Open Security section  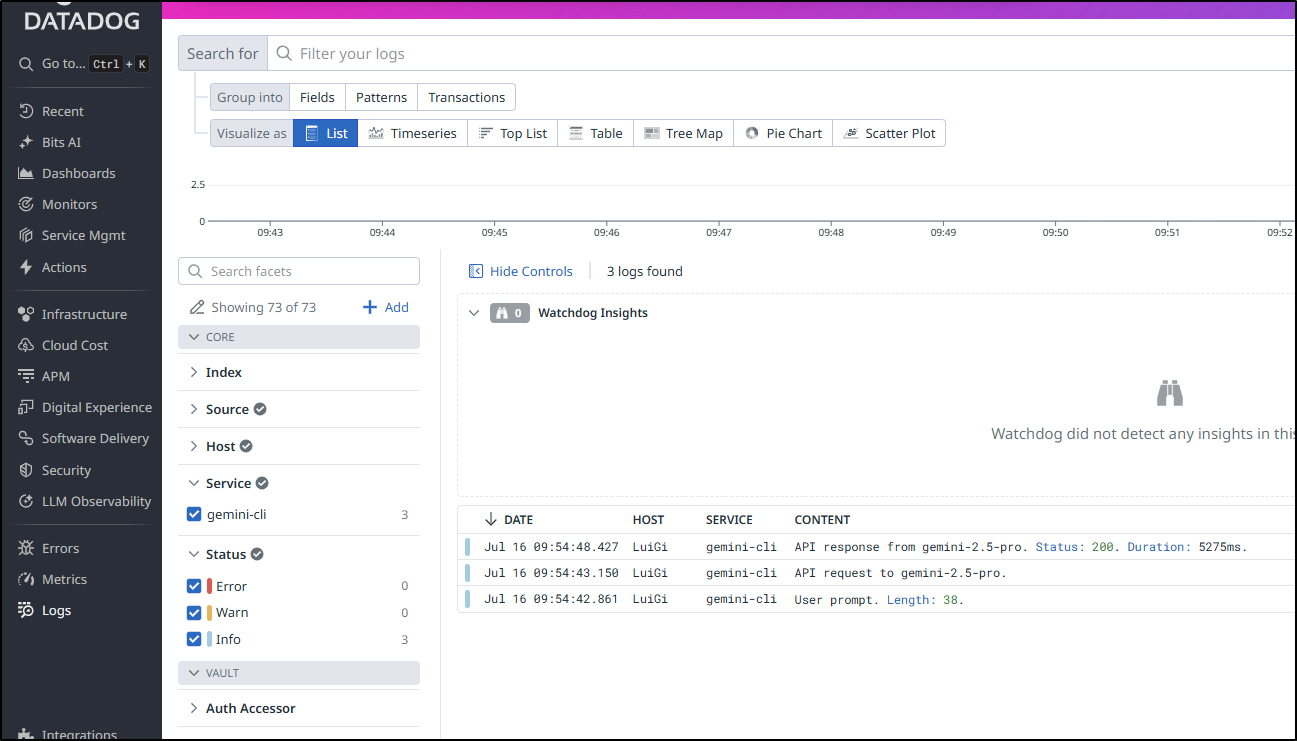[x=66, y=470]
